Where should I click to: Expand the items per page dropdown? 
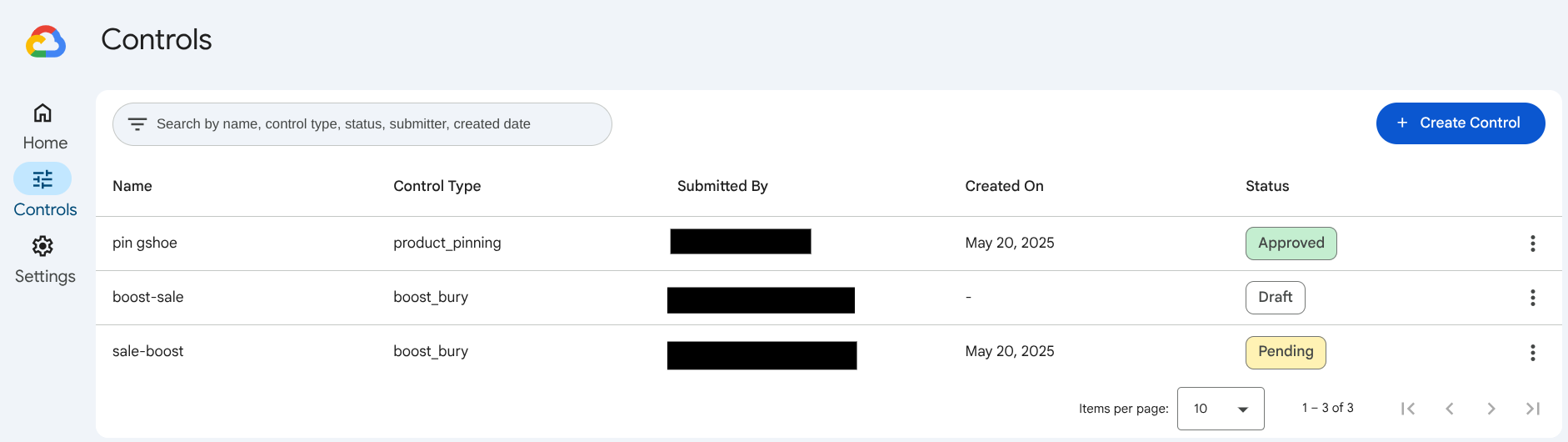point(1221,409)
